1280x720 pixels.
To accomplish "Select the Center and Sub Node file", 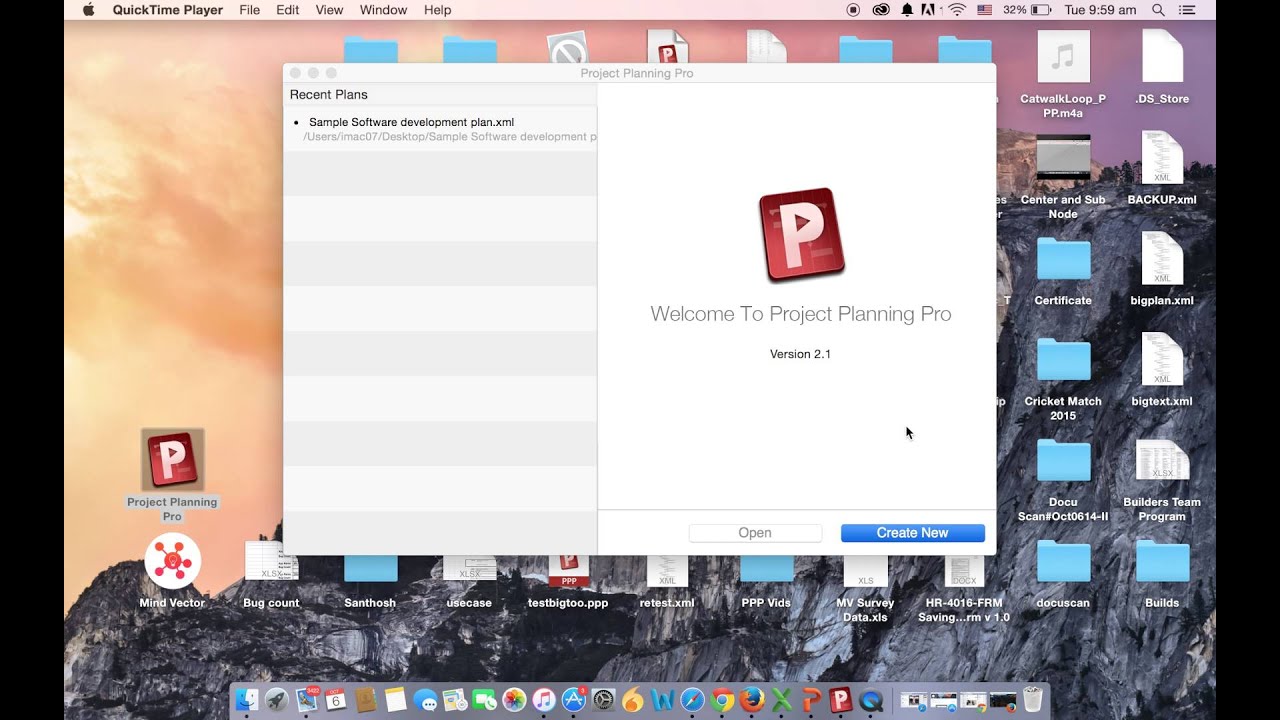I will 1063,177.
